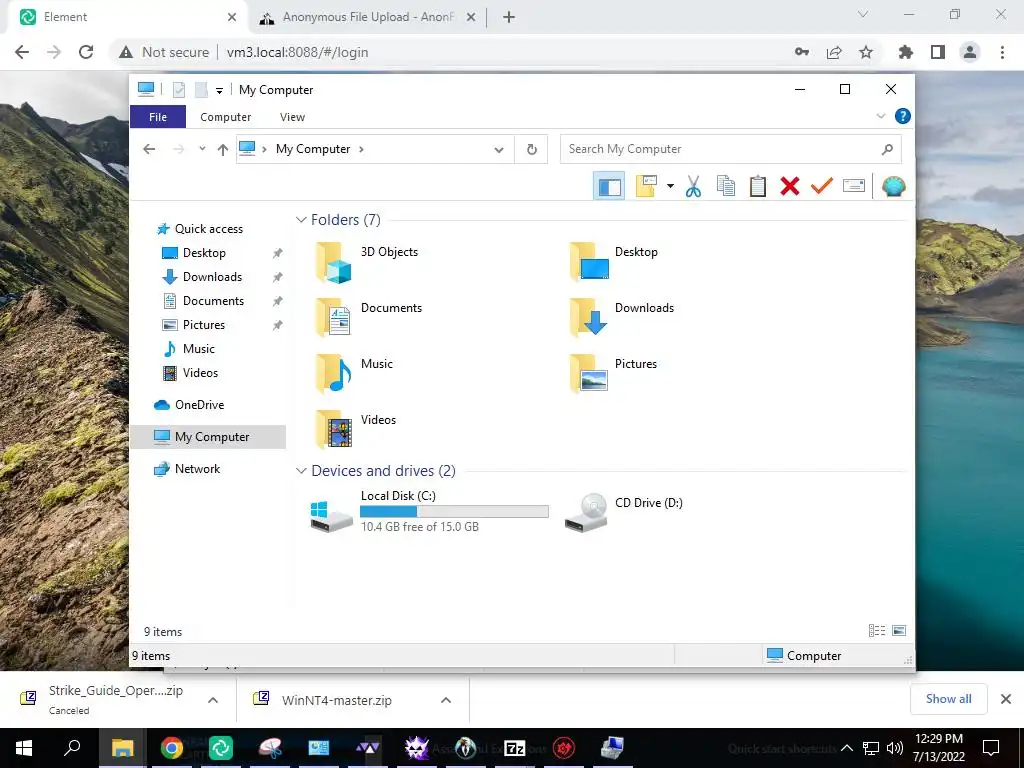1024x768 pixels.
Task: Click the My Computer breadcrumb chevron
Action: click(361, 150)
